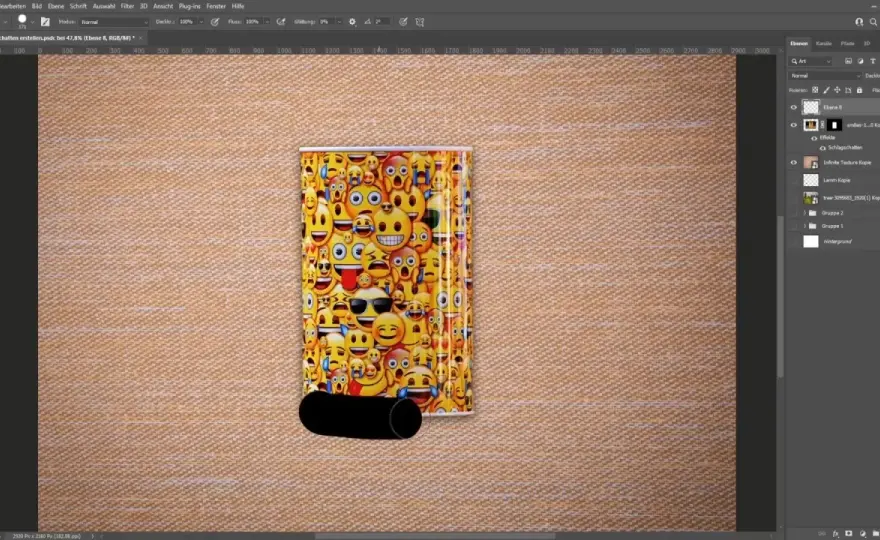
Task: Switch to the Kanäle tab
Action: click(824, 43)
